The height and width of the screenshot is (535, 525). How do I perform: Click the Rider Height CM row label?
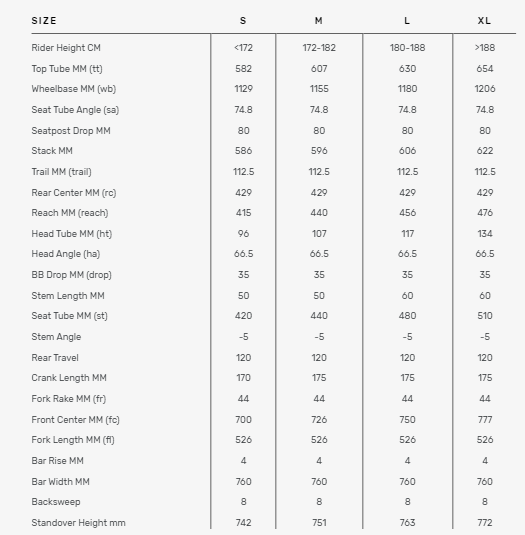66,48
